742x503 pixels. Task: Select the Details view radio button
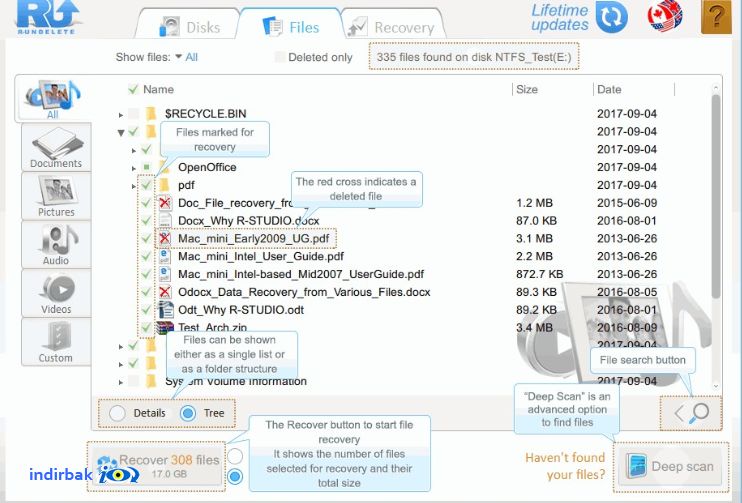[x=117, y=413]
